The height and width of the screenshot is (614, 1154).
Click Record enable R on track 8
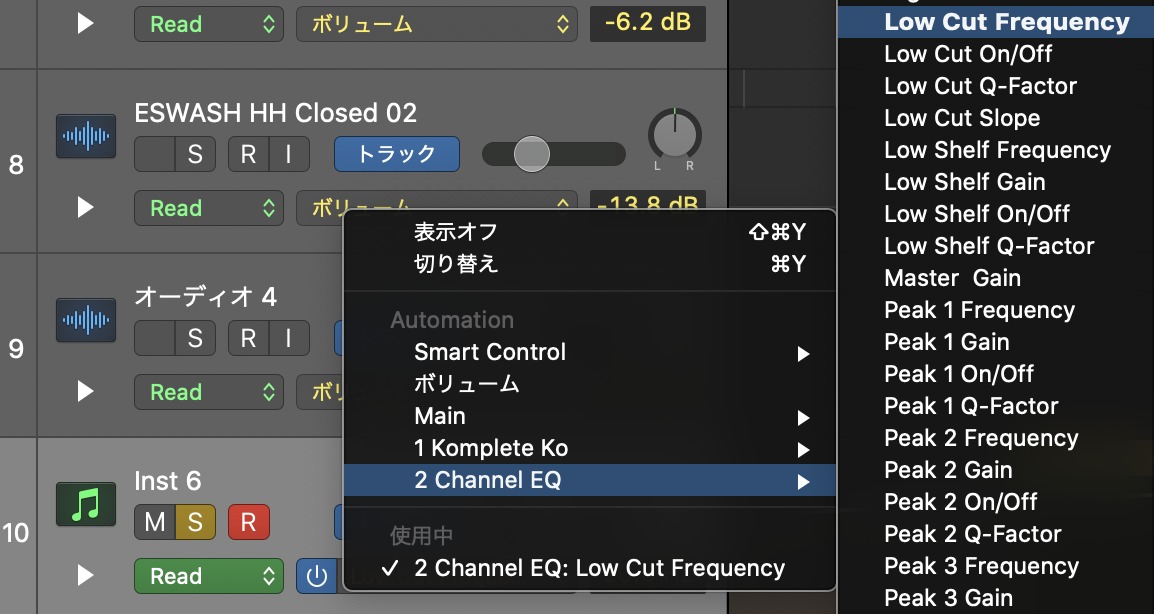[x=248, y=154]
